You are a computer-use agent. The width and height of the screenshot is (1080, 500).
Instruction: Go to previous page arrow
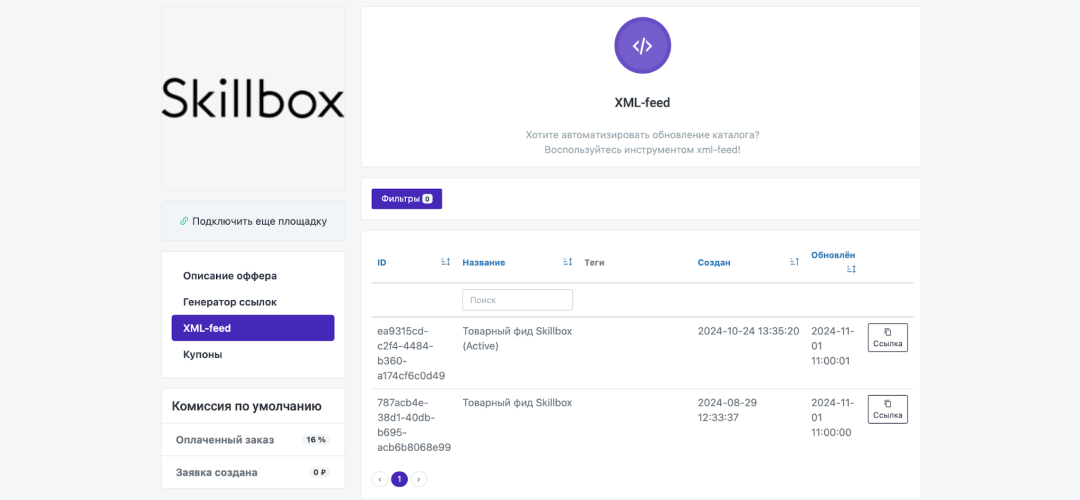tap(380, 479)
